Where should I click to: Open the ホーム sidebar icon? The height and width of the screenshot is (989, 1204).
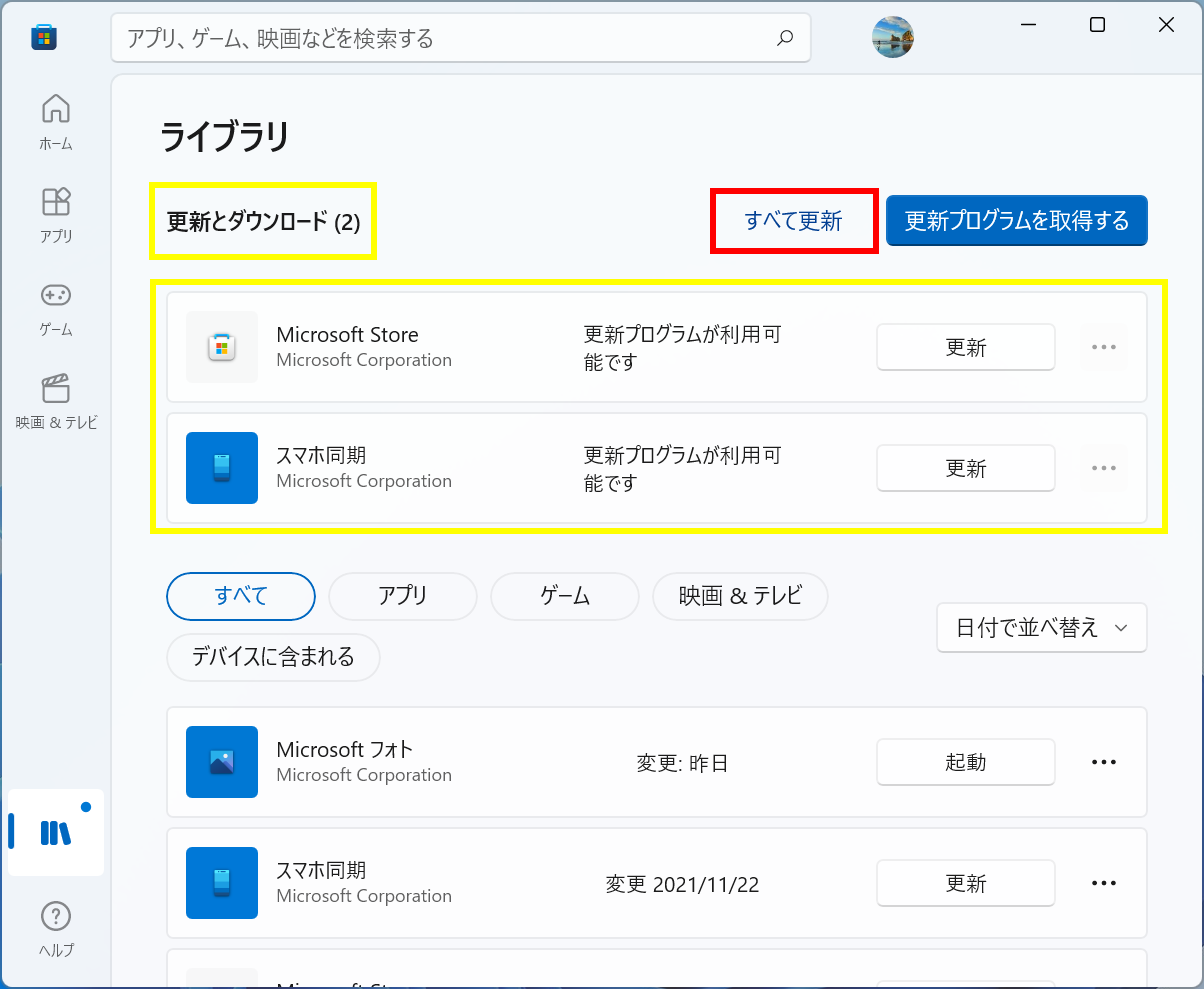pos(56,121)
